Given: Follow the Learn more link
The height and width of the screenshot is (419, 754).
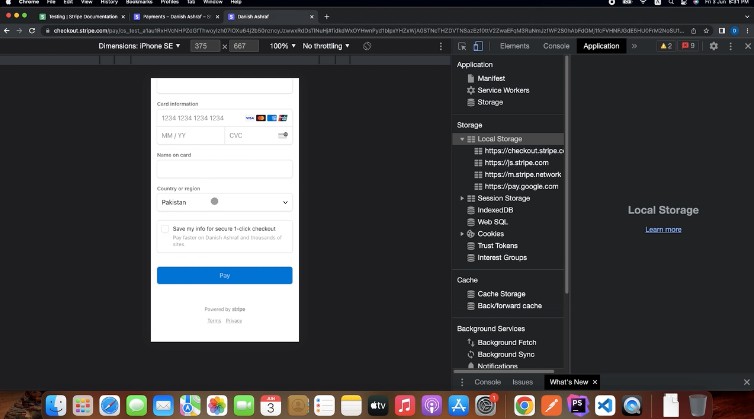Looking at the screenshot, I should pos(663,229).
